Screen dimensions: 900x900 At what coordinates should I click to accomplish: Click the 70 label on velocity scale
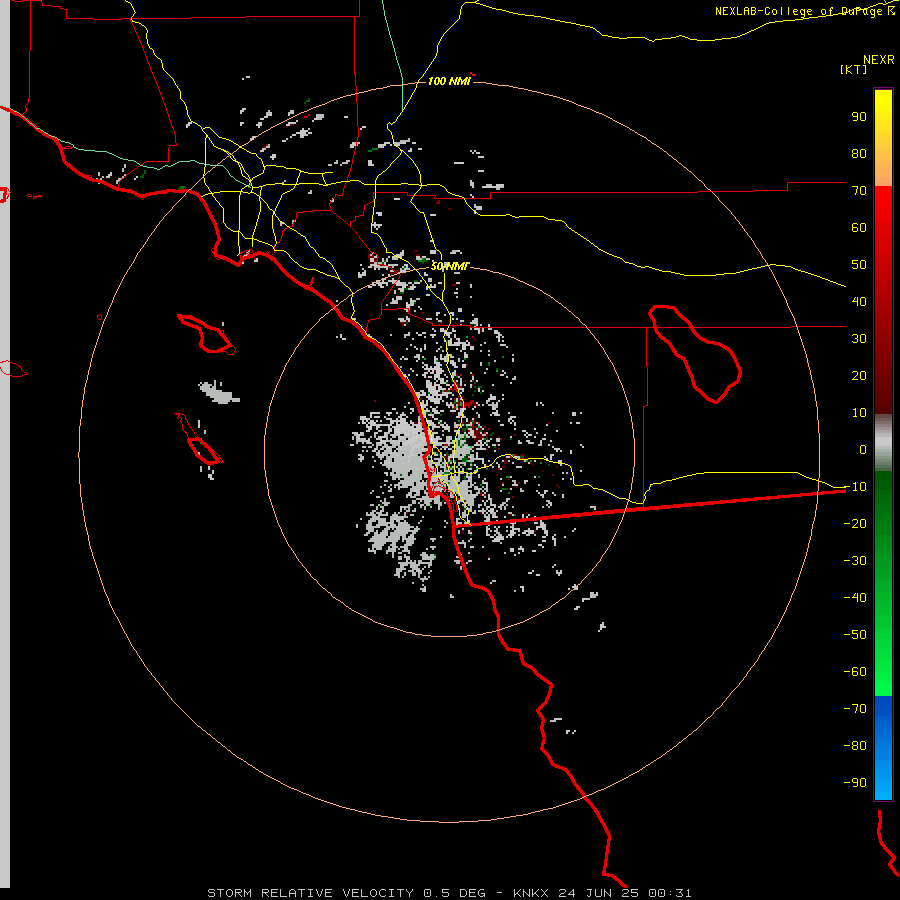(x=859, y=191)
